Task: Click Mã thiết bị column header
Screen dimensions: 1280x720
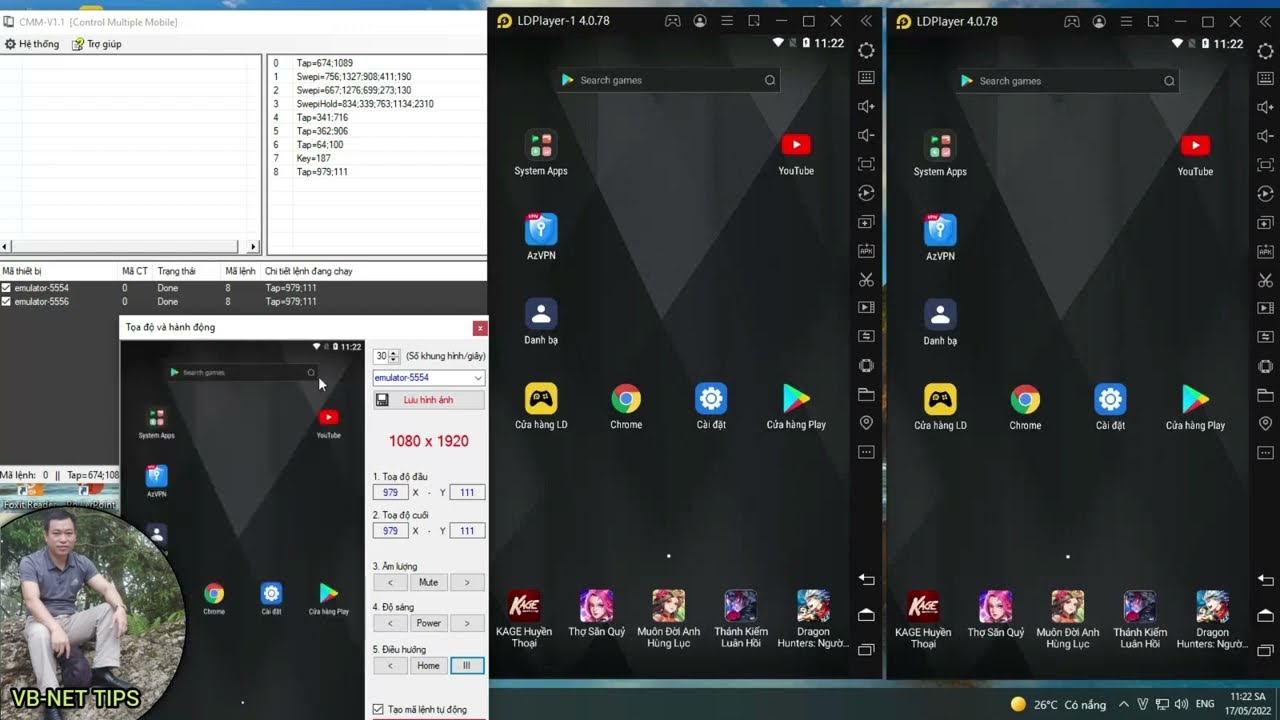Action: (x=60, y=271)
